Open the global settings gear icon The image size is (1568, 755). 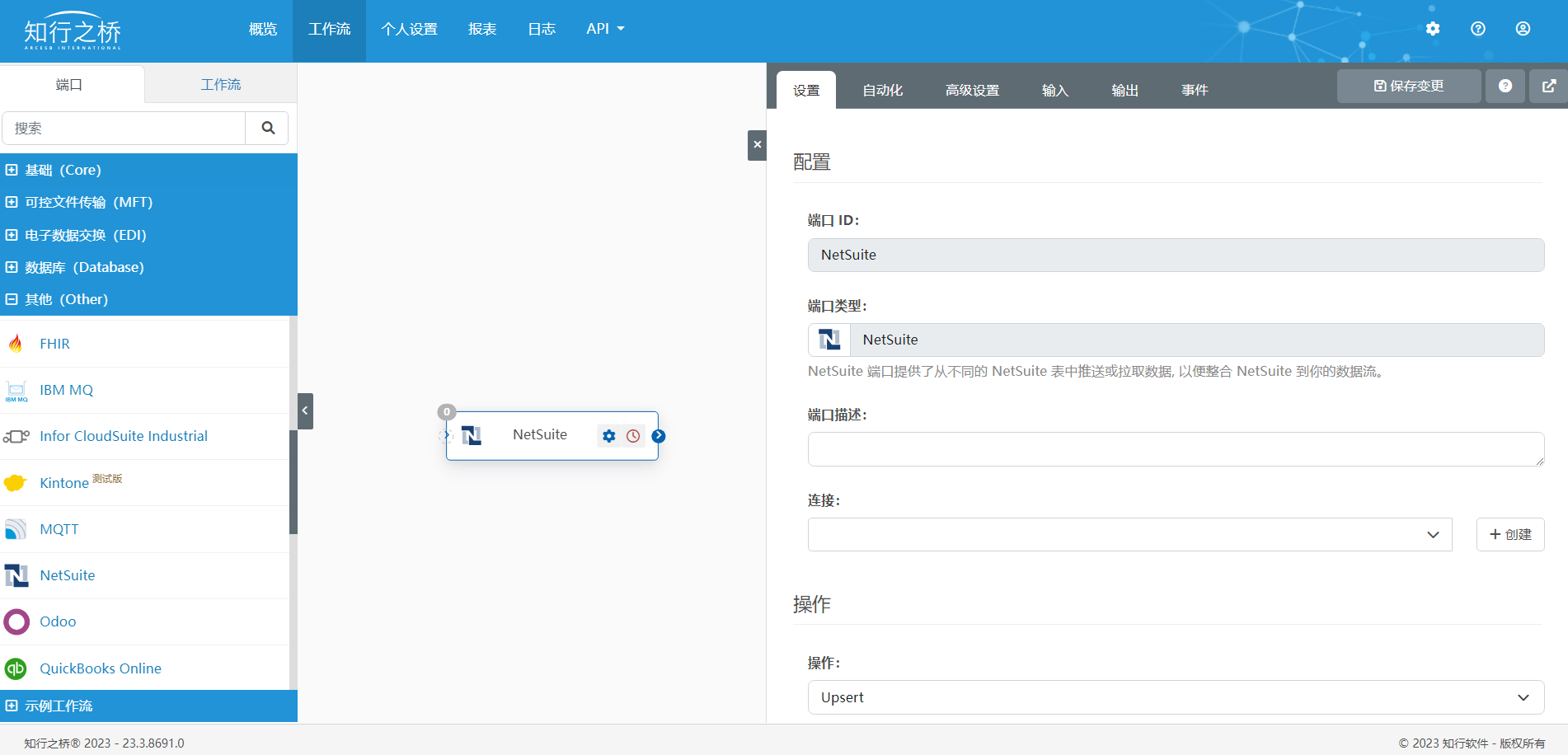coord(1433,29)
